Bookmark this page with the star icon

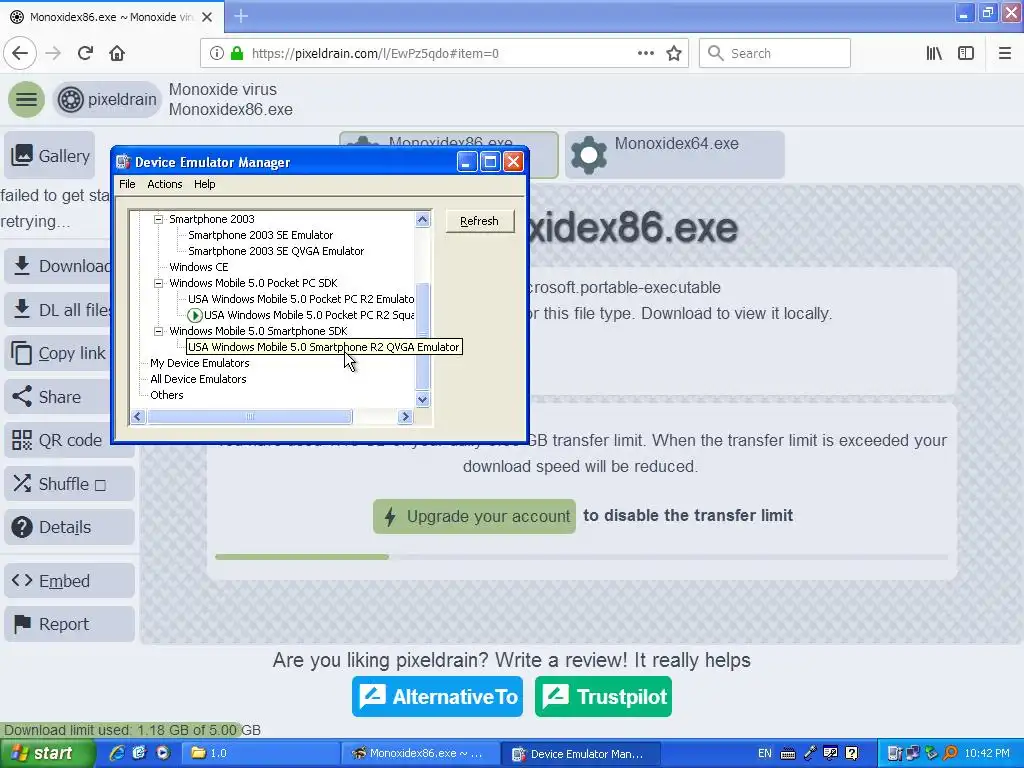coord(674,54)
